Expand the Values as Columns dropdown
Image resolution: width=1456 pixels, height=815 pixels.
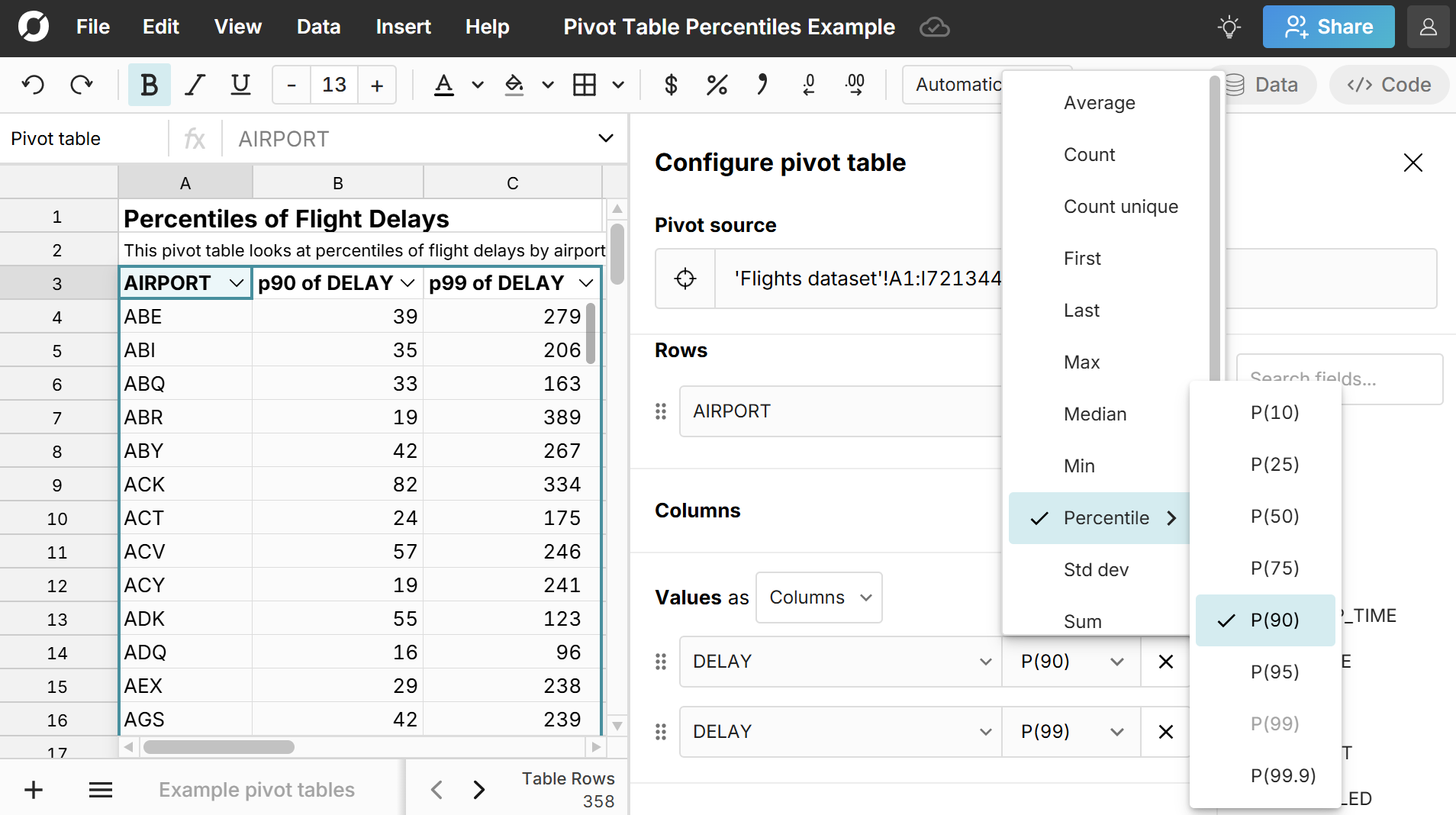click(x=819, y=598)
